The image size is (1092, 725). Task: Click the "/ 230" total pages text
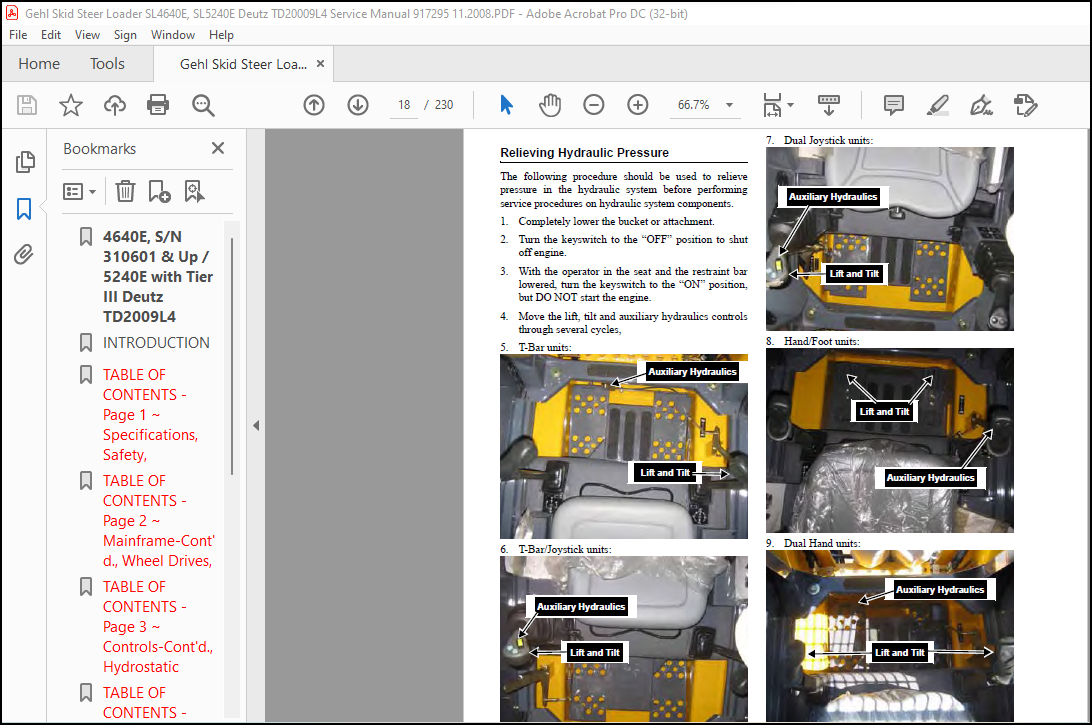click(x=439, y=105)
